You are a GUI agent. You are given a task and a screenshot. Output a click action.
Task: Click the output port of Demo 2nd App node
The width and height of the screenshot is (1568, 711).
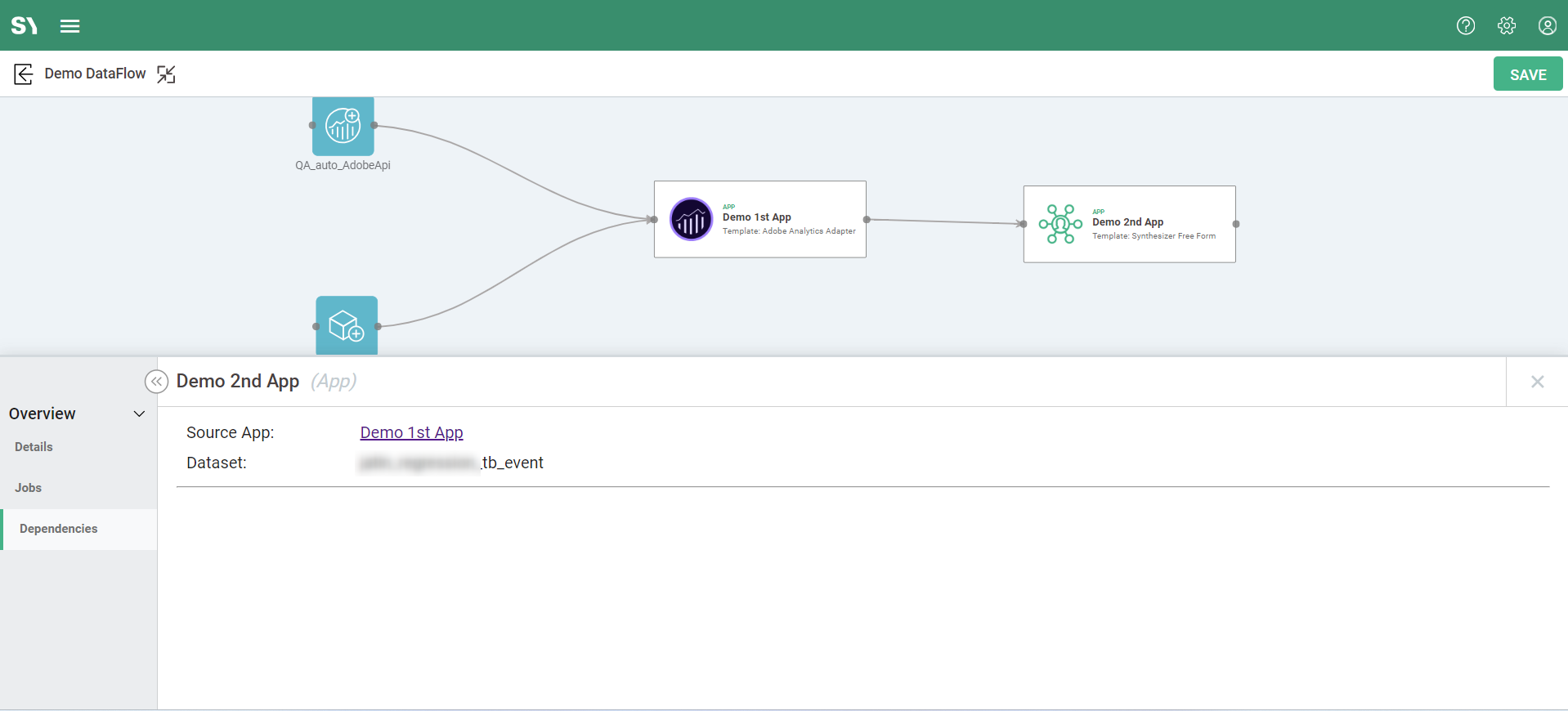coord(1235,224)
